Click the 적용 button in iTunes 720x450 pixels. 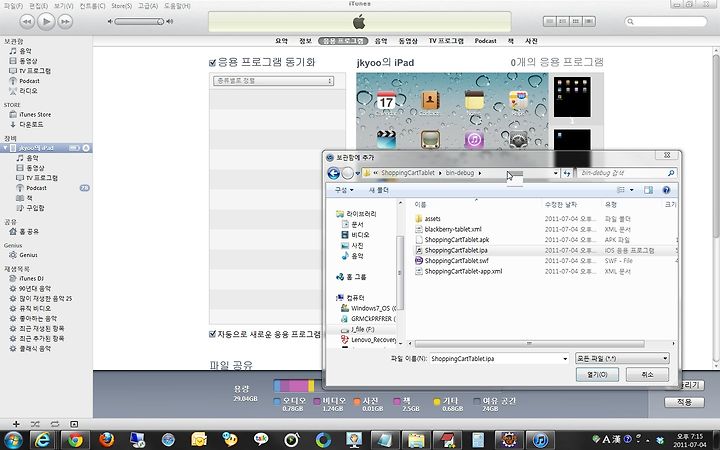click(684, 402)
